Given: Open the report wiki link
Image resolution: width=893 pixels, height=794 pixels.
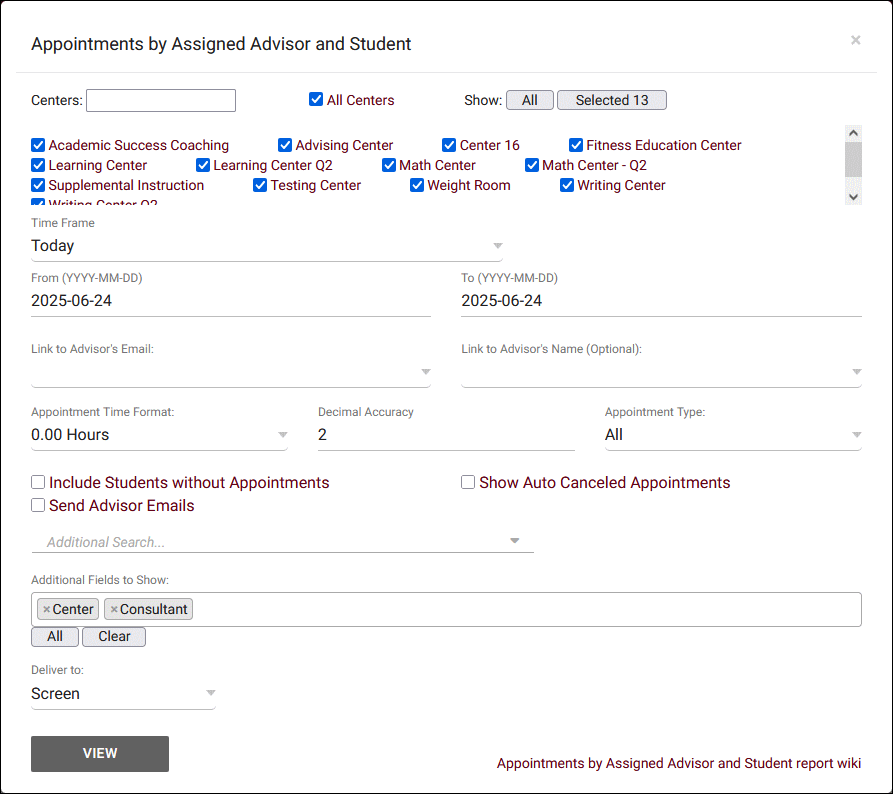Looking at the screenshot, I should 678,763.
